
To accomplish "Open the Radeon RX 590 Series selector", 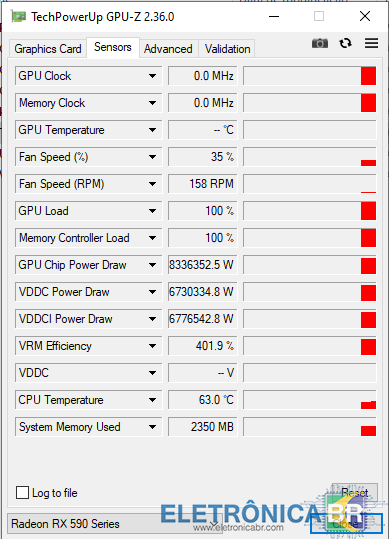I will point(114,524).
